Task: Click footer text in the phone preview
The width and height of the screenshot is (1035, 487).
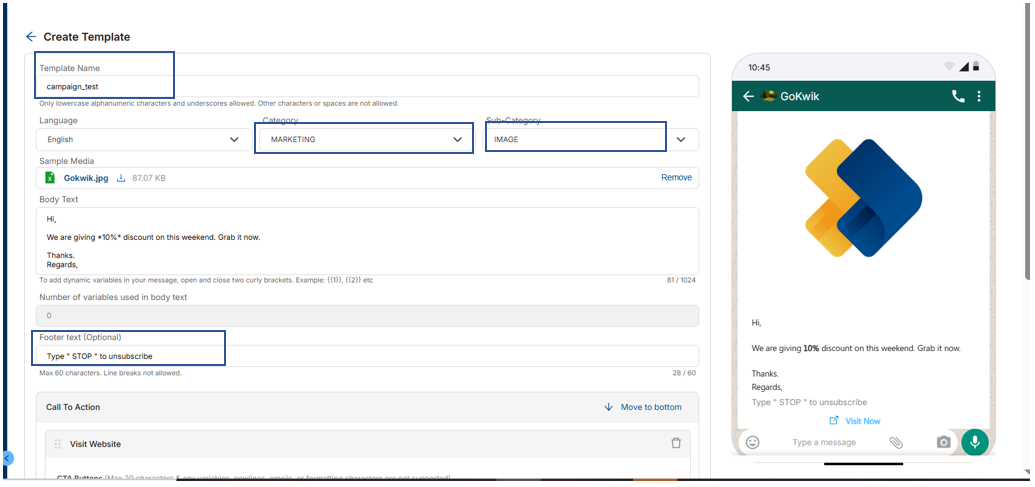Action: [x=809, y=402]
